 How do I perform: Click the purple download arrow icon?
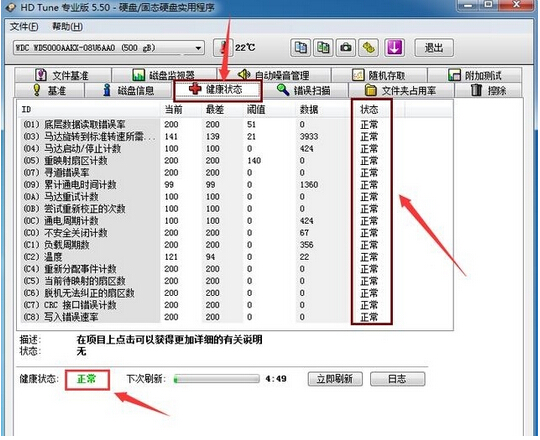[394, 48]
